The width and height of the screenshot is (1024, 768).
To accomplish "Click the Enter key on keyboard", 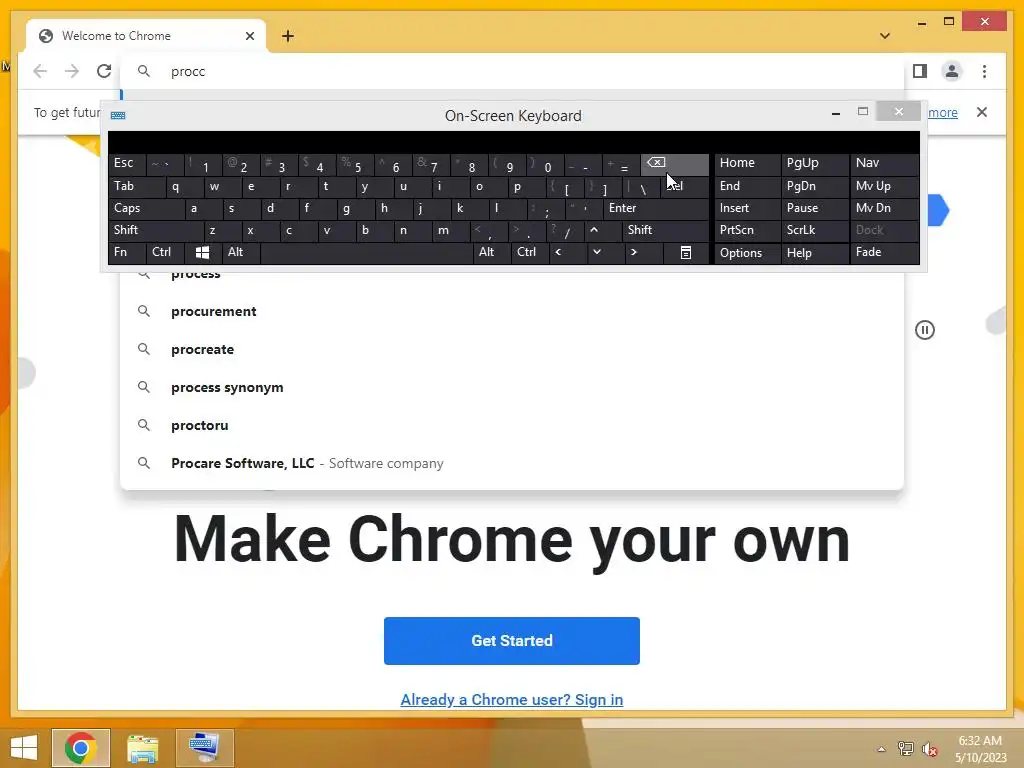I will (656, 208).
